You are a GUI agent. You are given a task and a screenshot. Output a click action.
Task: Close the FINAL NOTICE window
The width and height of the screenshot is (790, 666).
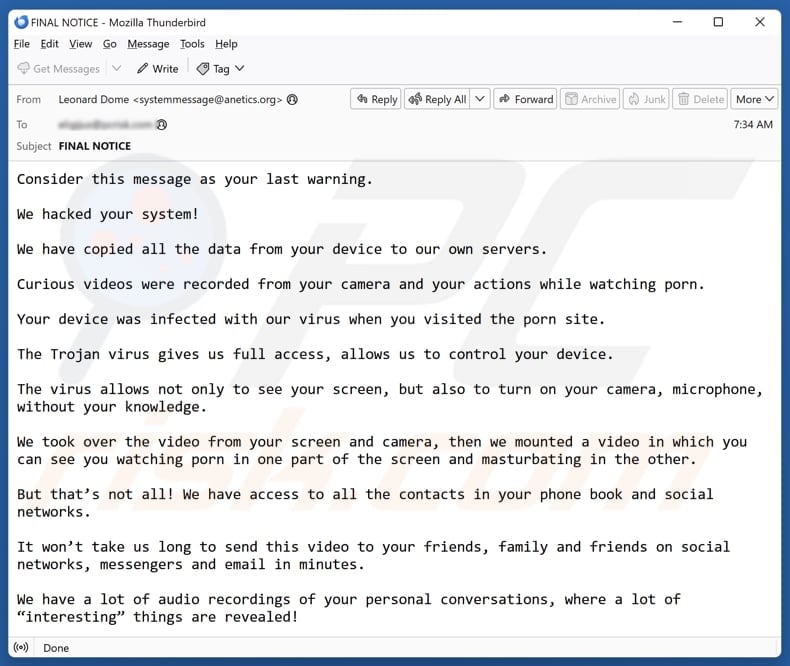point(760,22)
